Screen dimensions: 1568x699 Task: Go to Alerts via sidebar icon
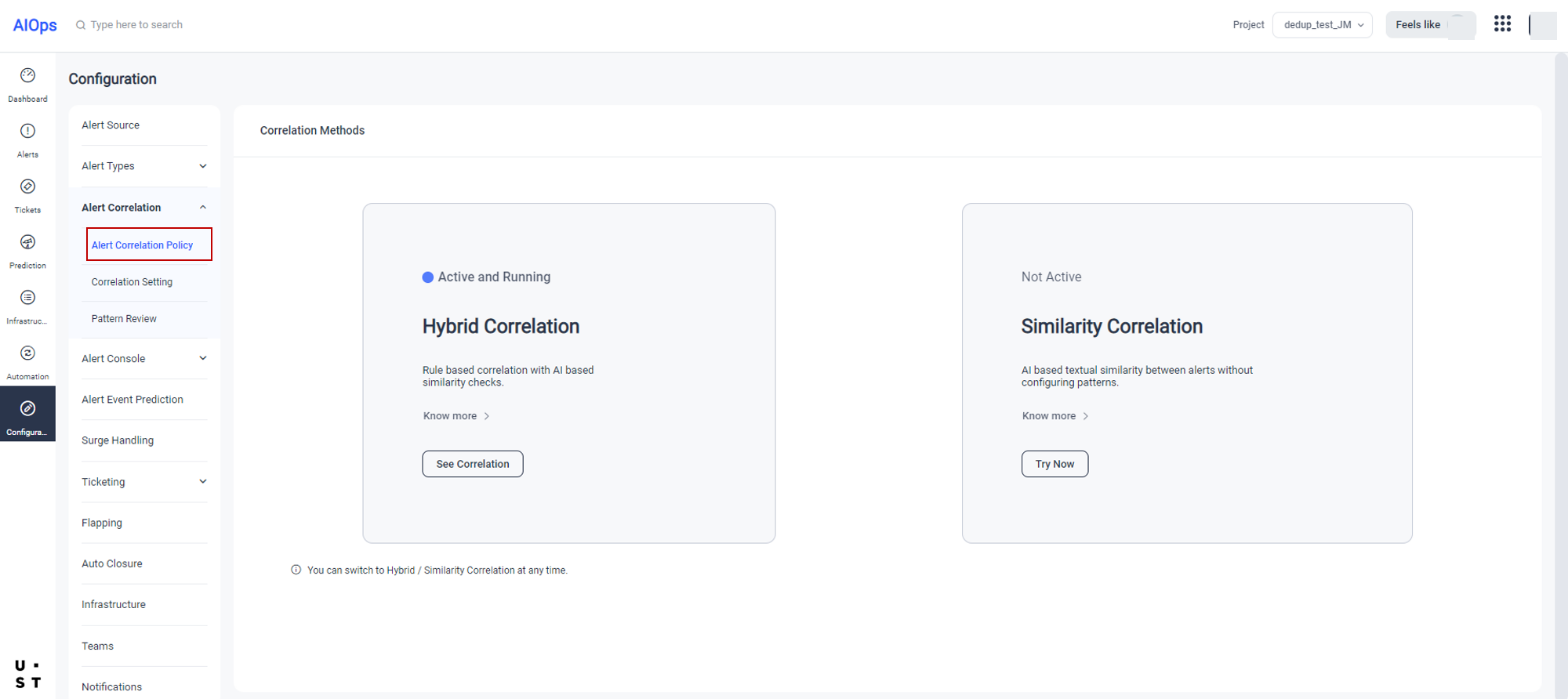[x=27, y=132]
